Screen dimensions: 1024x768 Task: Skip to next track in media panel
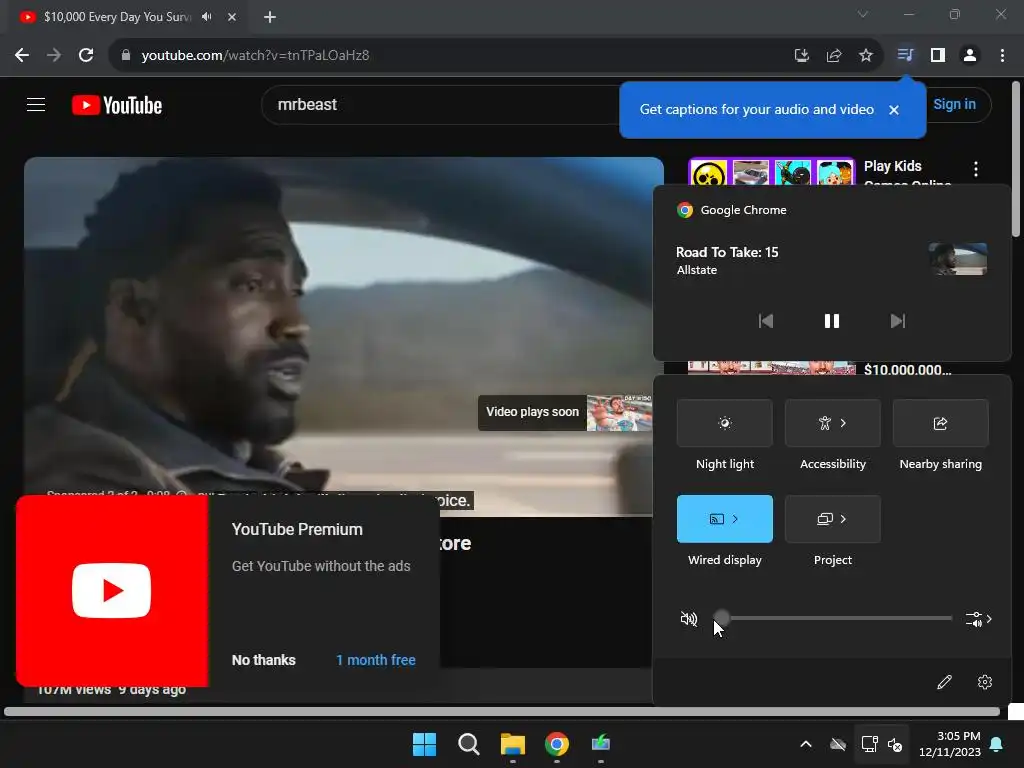click(x=898, y=321)
